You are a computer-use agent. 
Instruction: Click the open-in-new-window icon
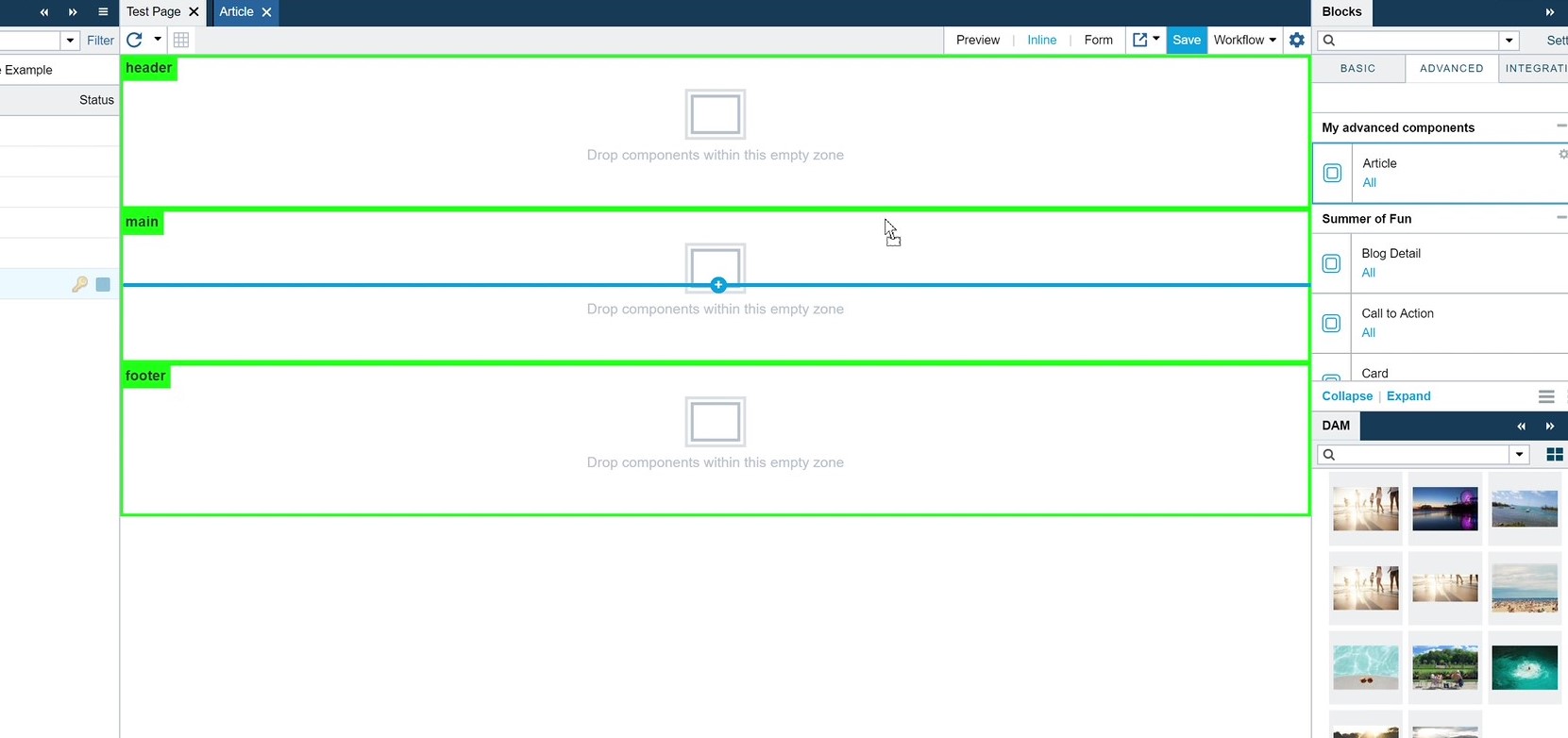(x=1139, y=40)
